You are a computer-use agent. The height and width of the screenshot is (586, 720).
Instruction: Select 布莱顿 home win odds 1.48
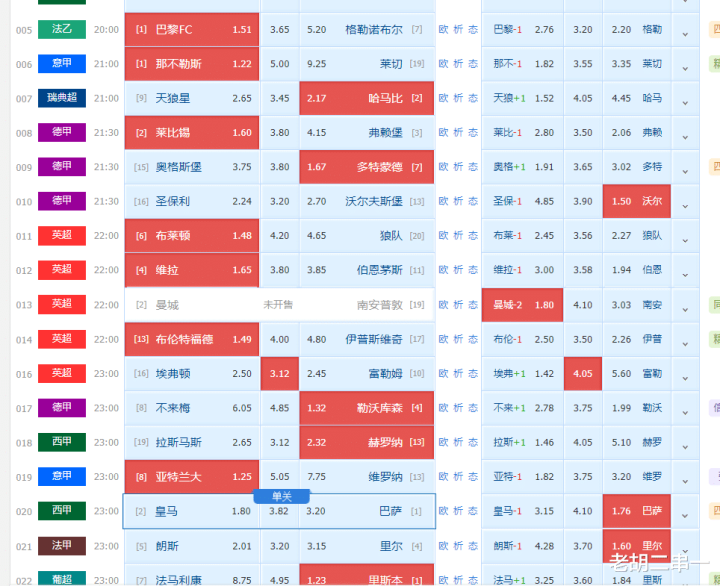192,236
